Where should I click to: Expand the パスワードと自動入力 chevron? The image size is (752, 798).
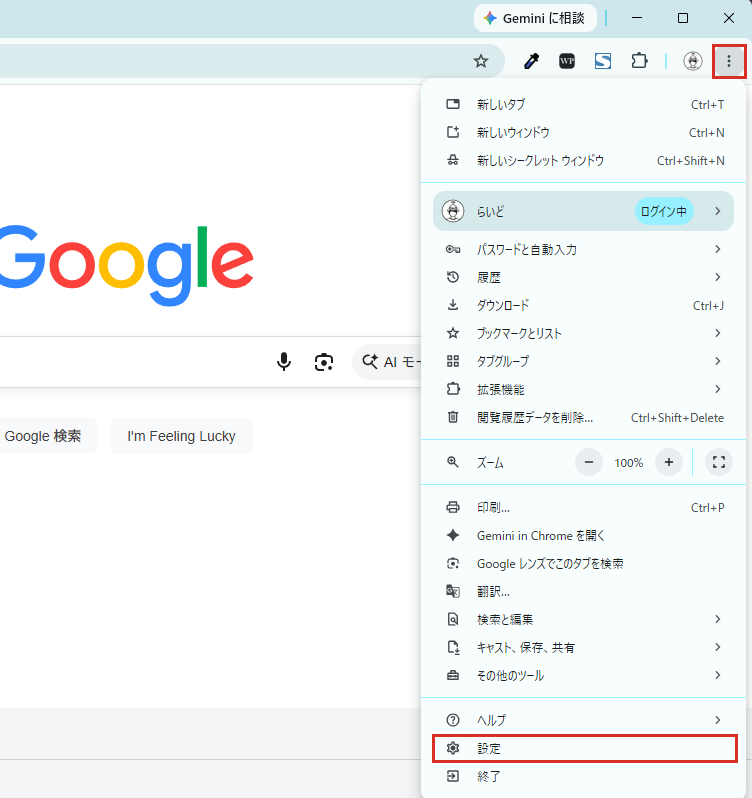pos(718,249)
